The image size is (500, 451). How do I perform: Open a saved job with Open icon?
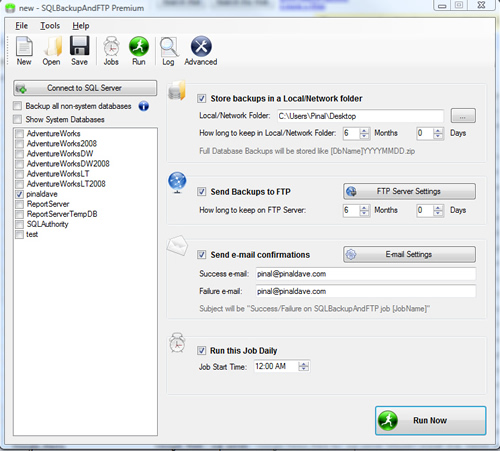click(x=52, y=46)
